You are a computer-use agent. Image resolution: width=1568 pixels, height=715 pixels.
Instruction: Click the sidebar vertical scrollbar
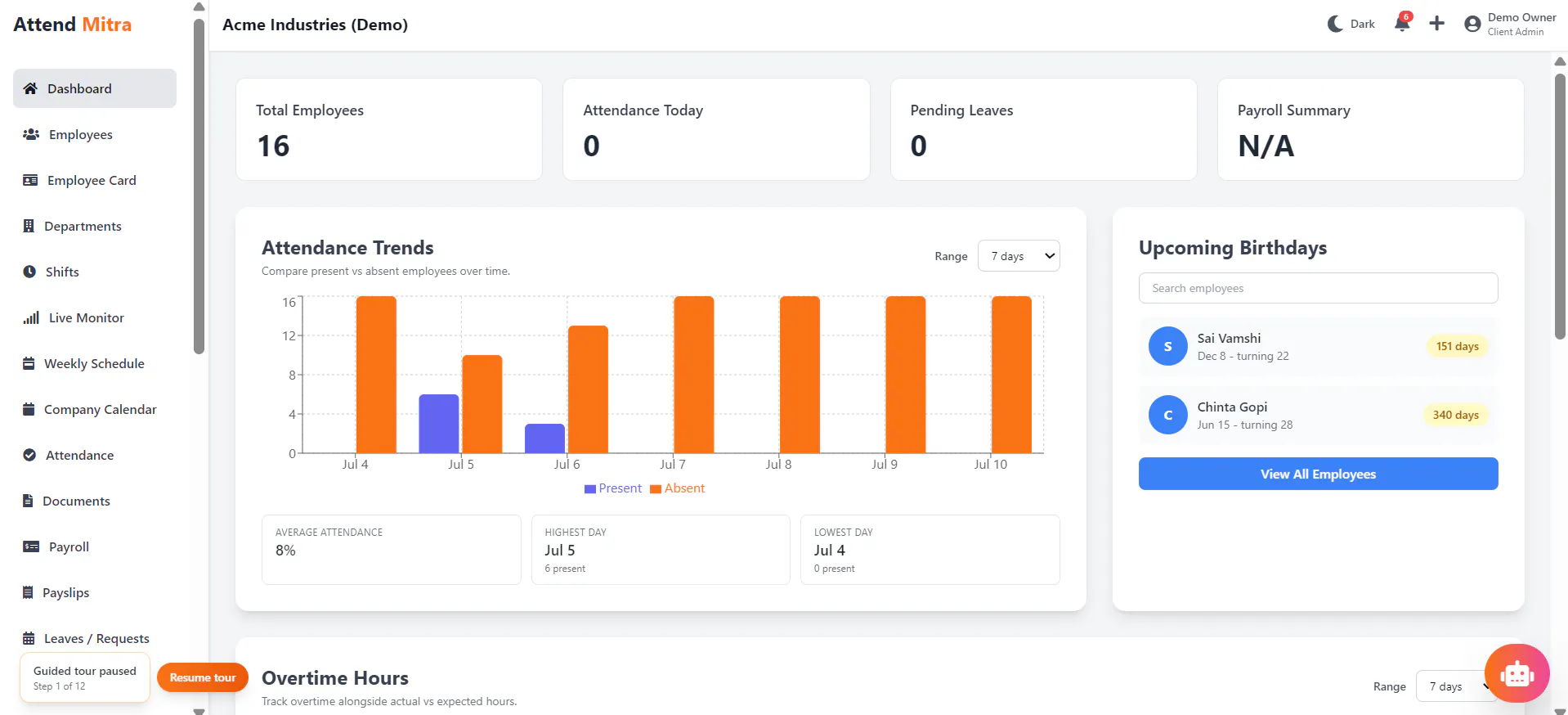click(199, 187)
